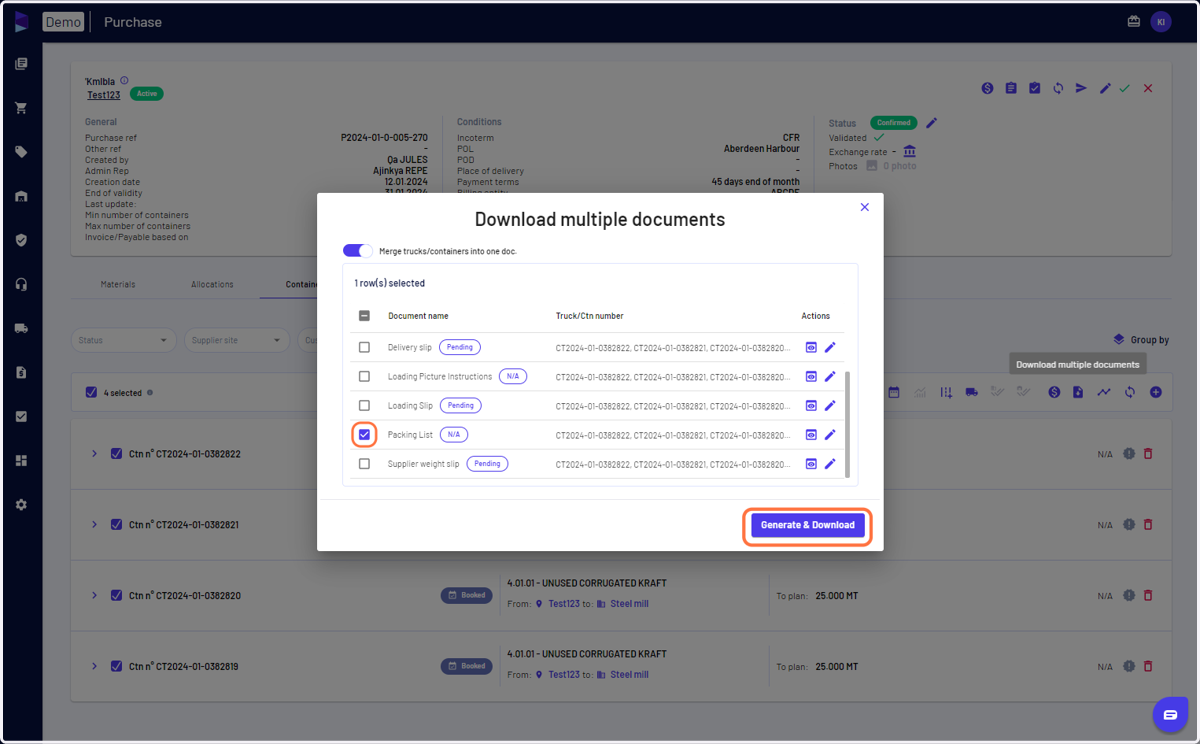Viewport: 1200px width, 744px height.
Task: Close the Download multiple documents dialog
Action: (865, 207)
